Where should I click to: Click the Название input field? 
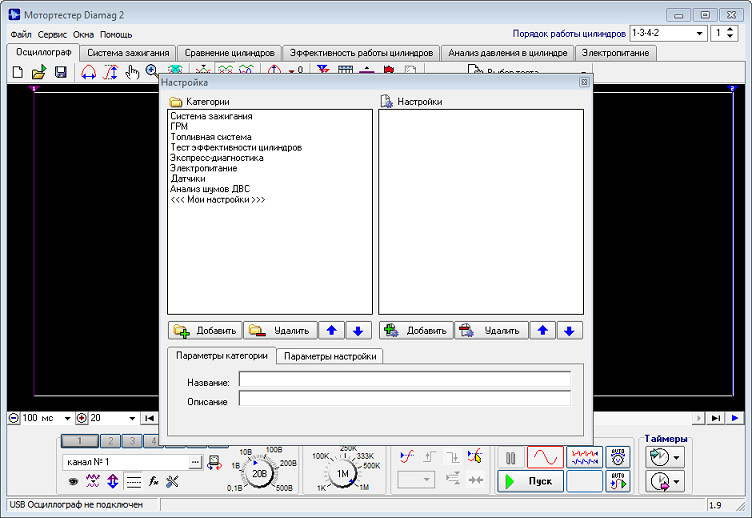coord(405,379)
